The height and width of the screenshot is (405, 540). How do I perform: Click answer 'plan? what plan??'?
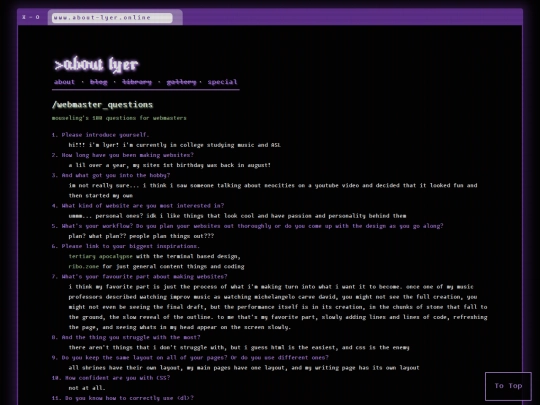click(x=141, y=236)
